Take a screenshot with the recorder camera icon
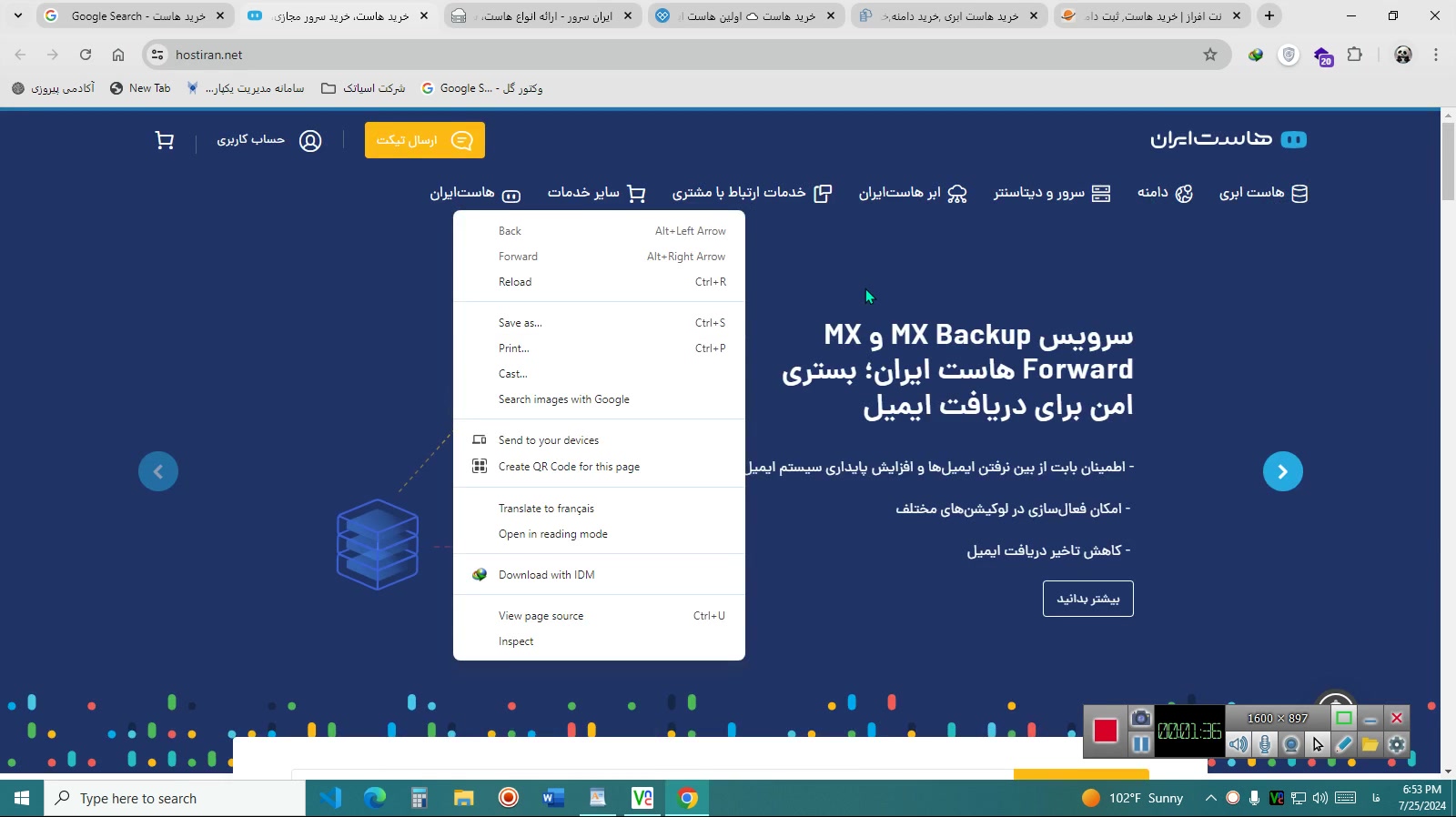 tap(1140, 718)
